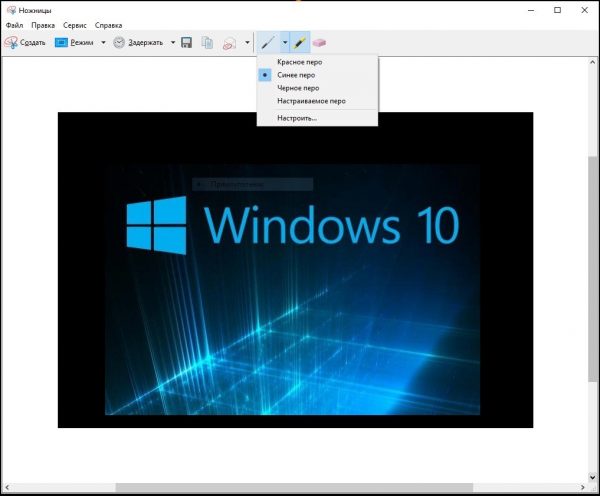This screenshot has height=496, width=600.
Task: Click the Задержать delay button
Action: (139, 42)
